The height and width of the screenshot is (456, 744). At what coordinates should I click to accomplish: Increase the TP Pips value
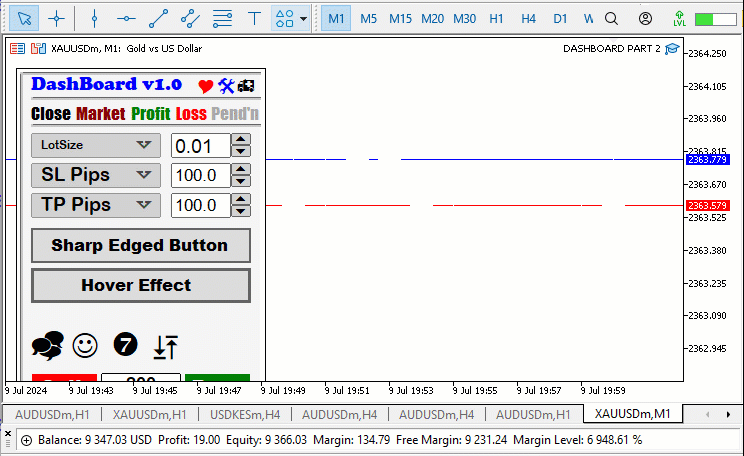241,199
